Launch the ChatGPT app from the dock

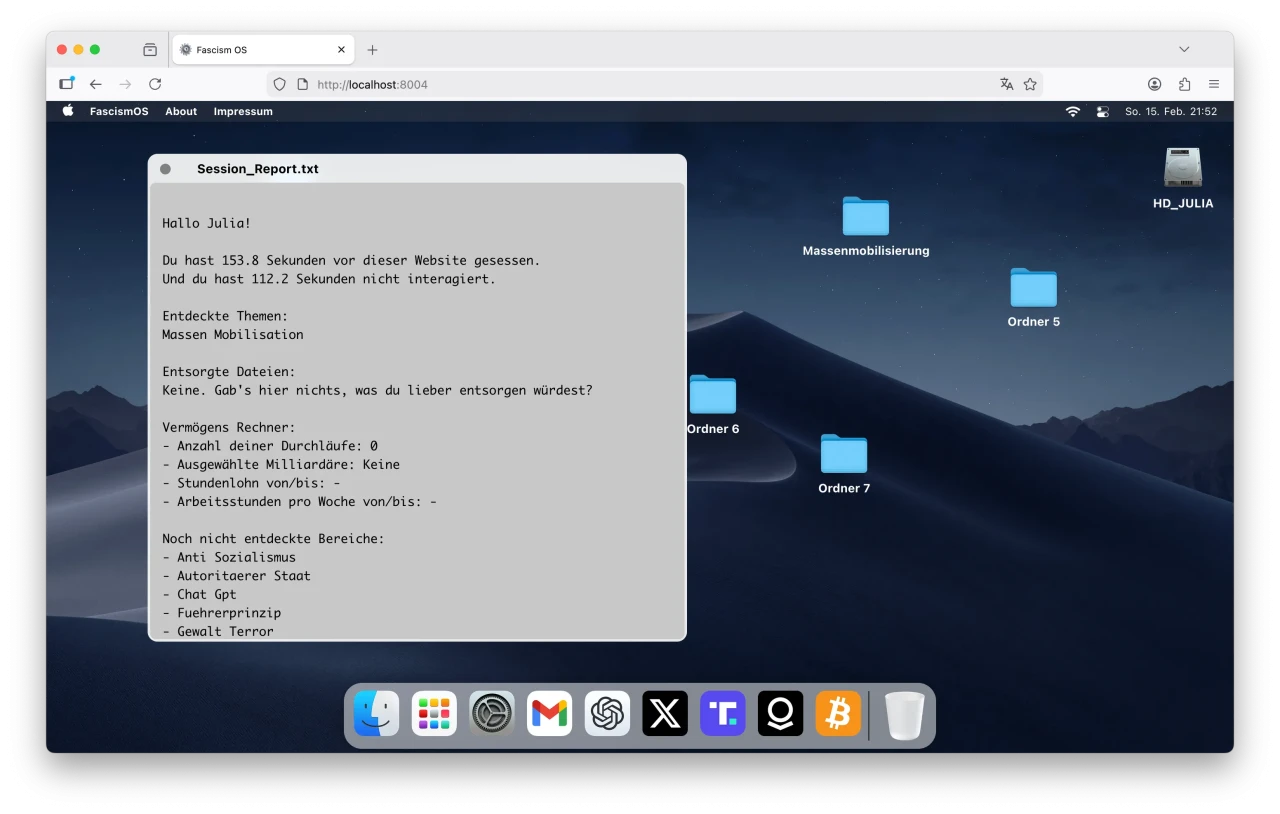(x=607, y=714)
